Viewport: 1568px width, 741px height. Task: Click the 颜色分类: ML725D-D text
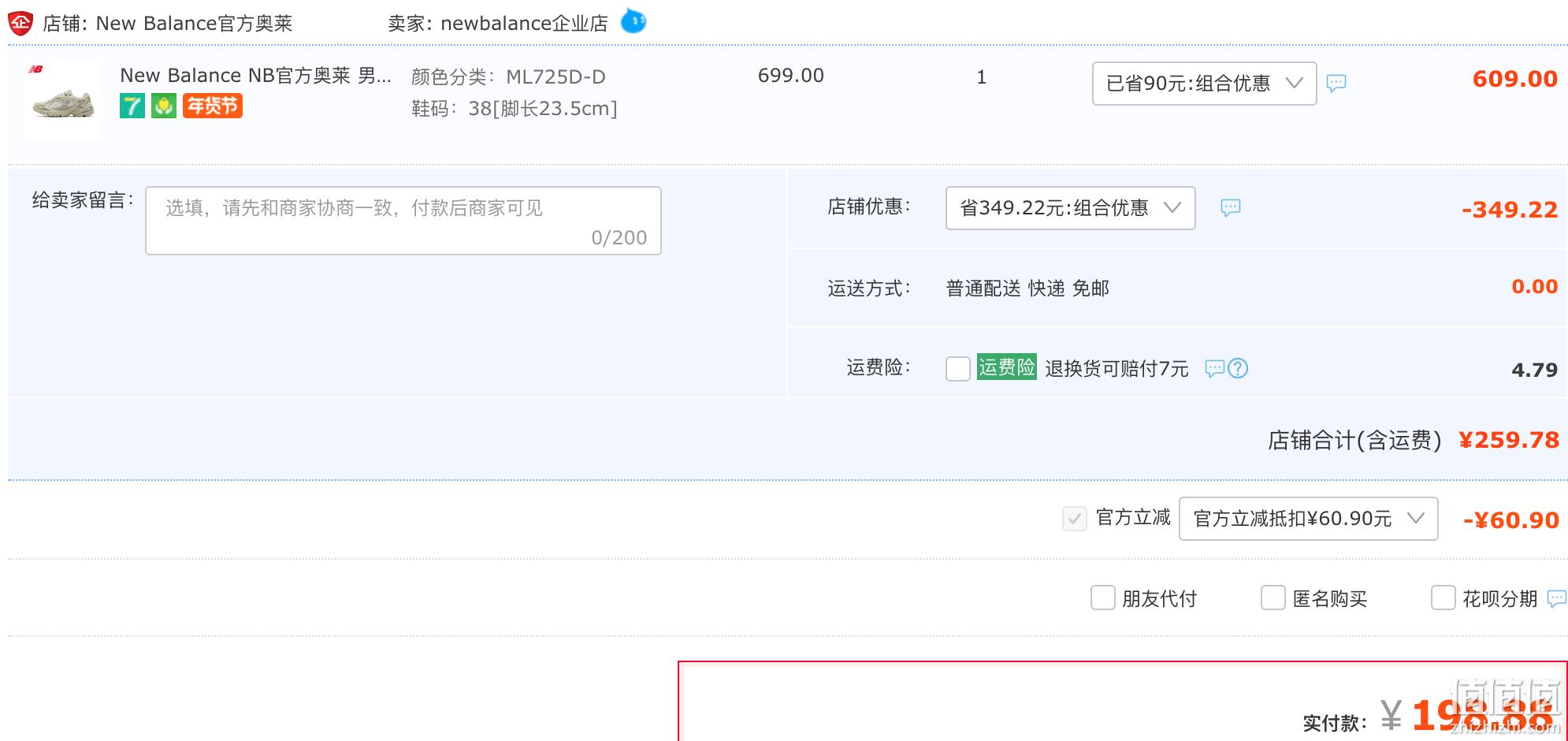(508, 77)
